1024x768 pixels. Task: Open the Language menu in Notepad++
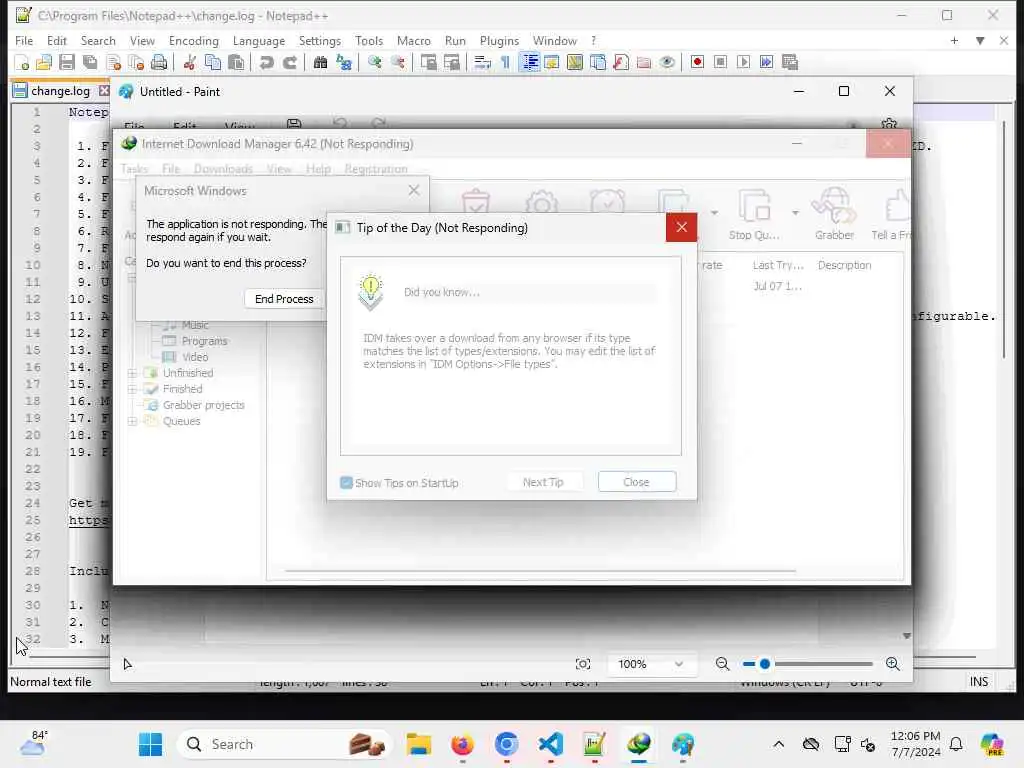point(259,40)
